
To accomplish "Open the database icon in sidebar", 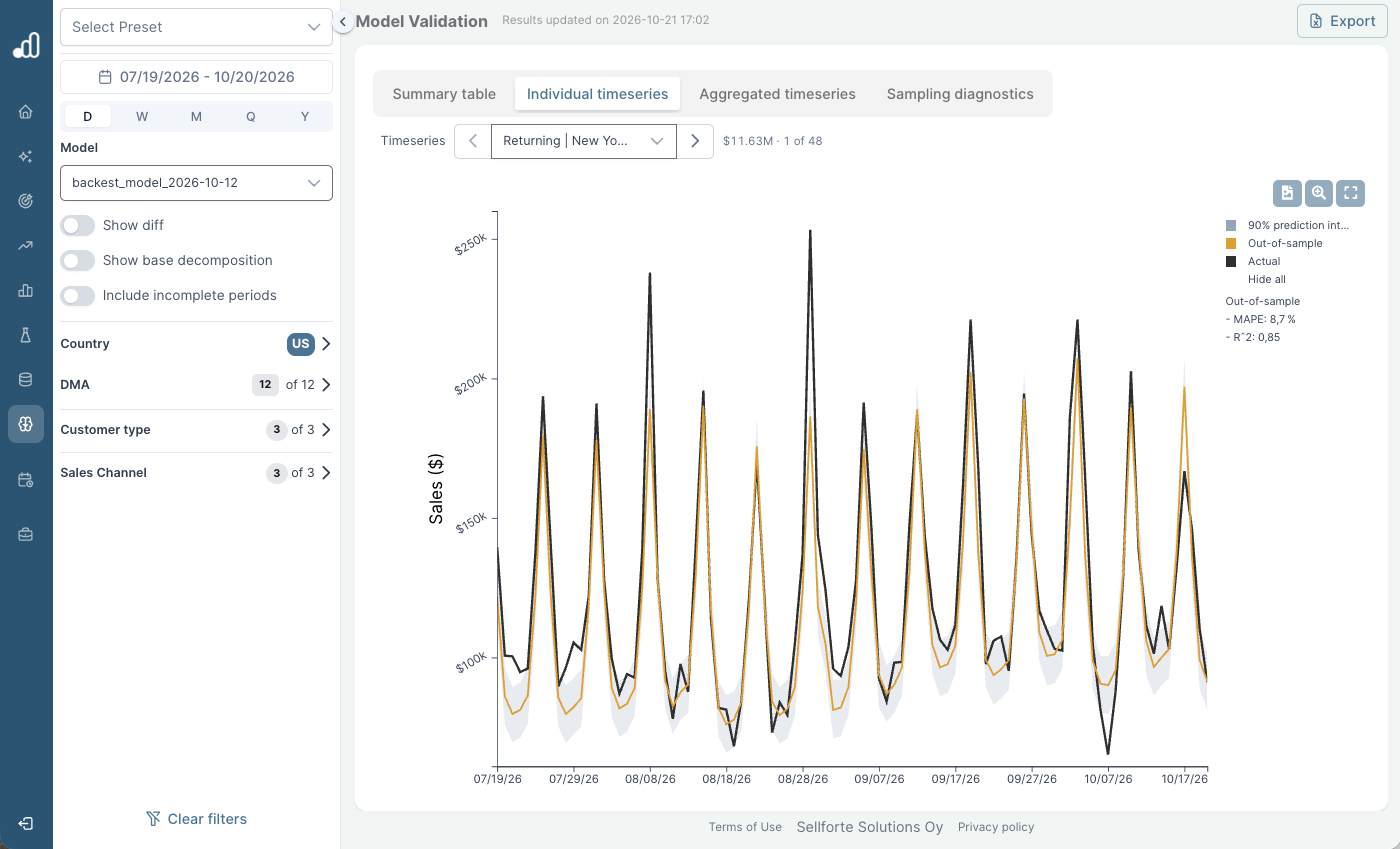I will tap(26, 380).
